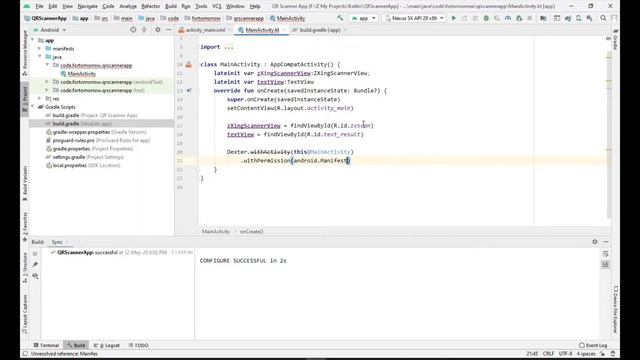Expand the manifests folder
The height and width of the screenshot is (360, 640).
pyautogui.click(x=40, y=49)
